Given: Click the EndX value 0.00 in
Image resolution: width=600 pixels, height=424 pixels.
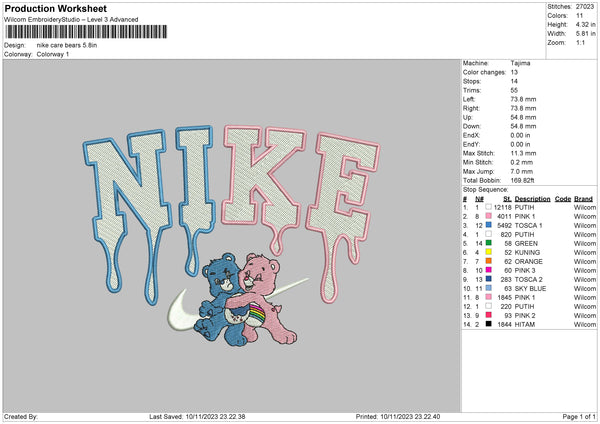Looking at the screenshot, I should 520,135.
